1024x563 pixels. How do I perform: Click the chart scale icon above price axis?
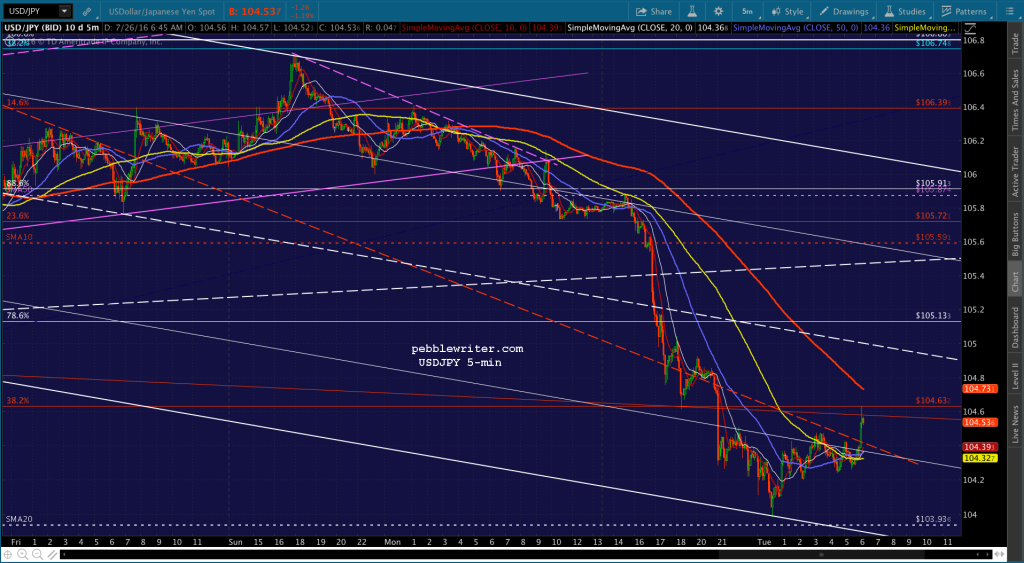pos(971,28)
